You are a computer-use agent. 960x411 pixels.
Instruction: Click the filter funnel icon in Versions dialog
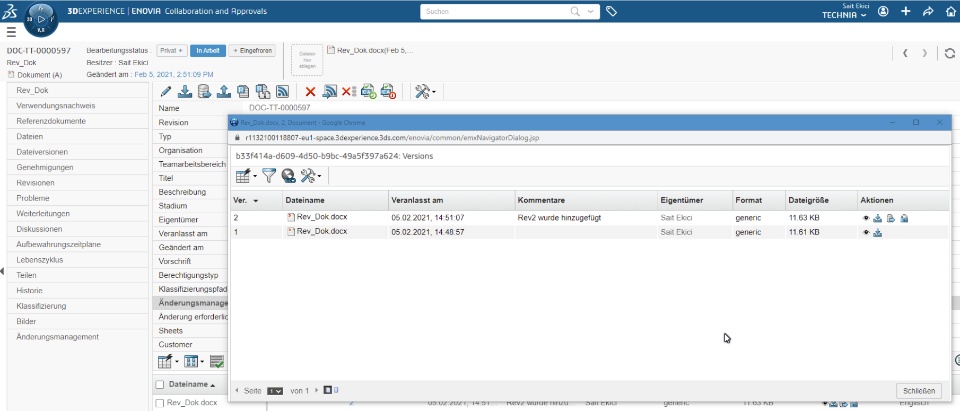click(x=269, y=176)
